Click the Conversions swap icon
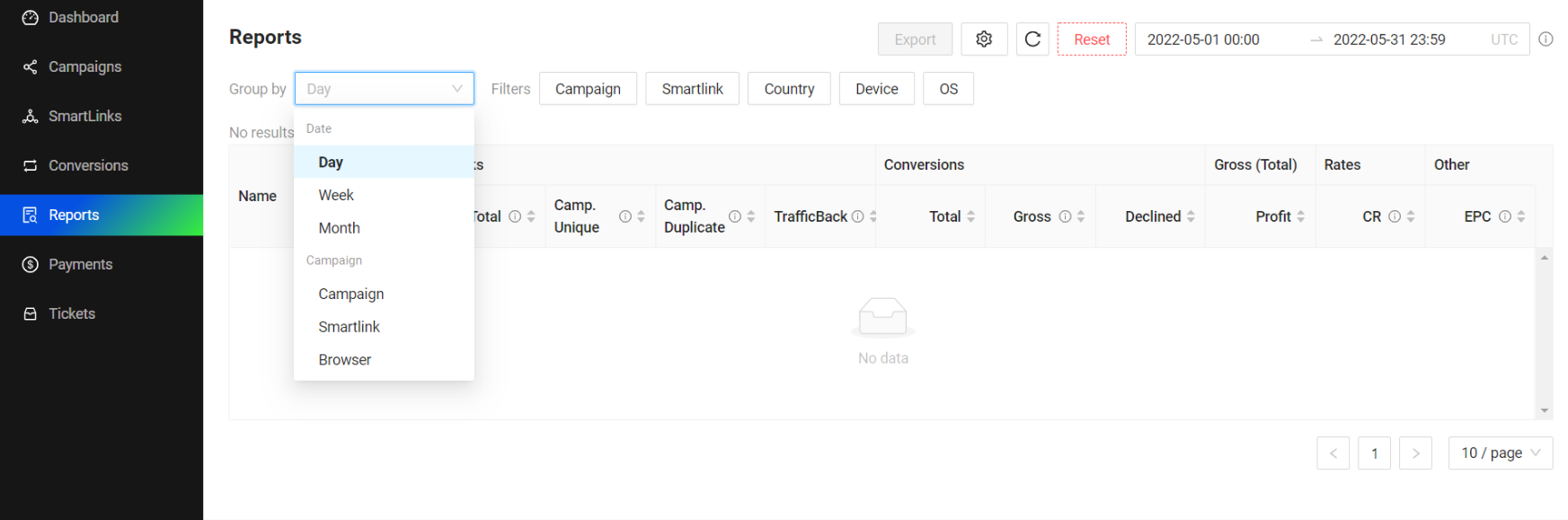This screenshot has height=520, width=1568. [31, 165]
